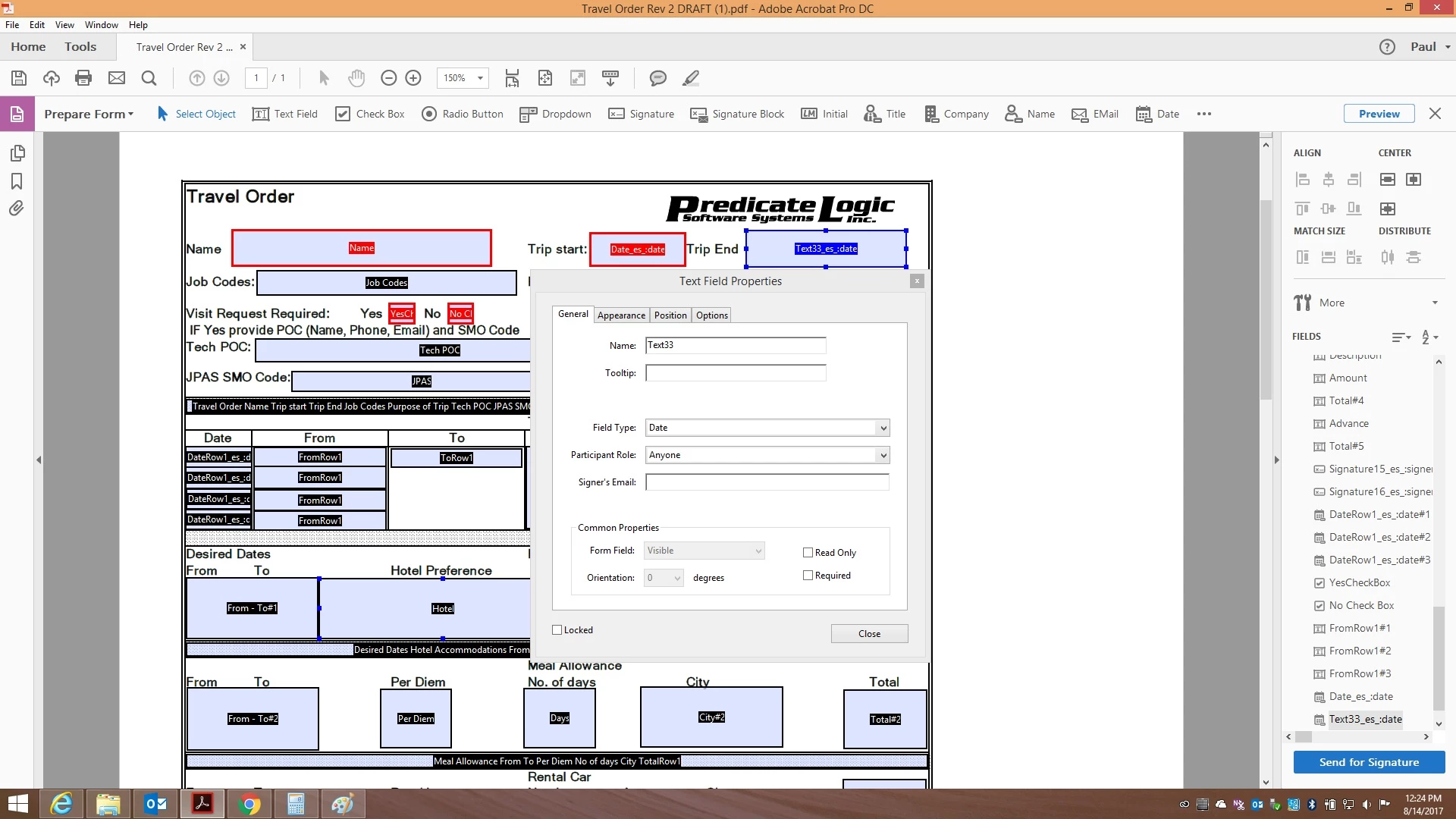The image size is (1456, 819).
Task: Click the Comment speech bubble icon
Action: pyautogui.click(x=657, y=78)
